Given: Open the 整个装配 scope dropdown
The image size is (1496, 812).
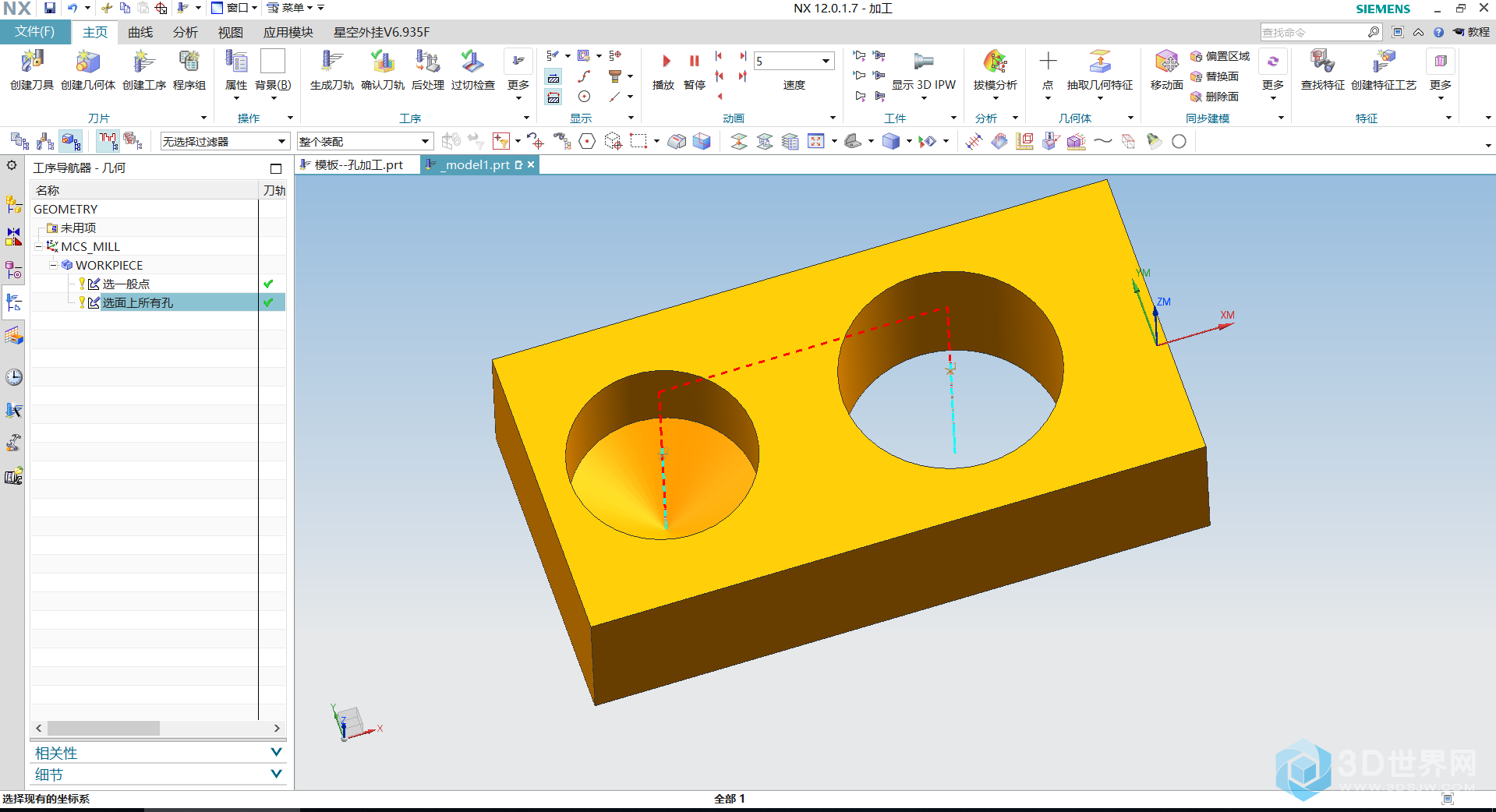Looking at the screenshot, I should pyautogui.click(x=364, y=141).
